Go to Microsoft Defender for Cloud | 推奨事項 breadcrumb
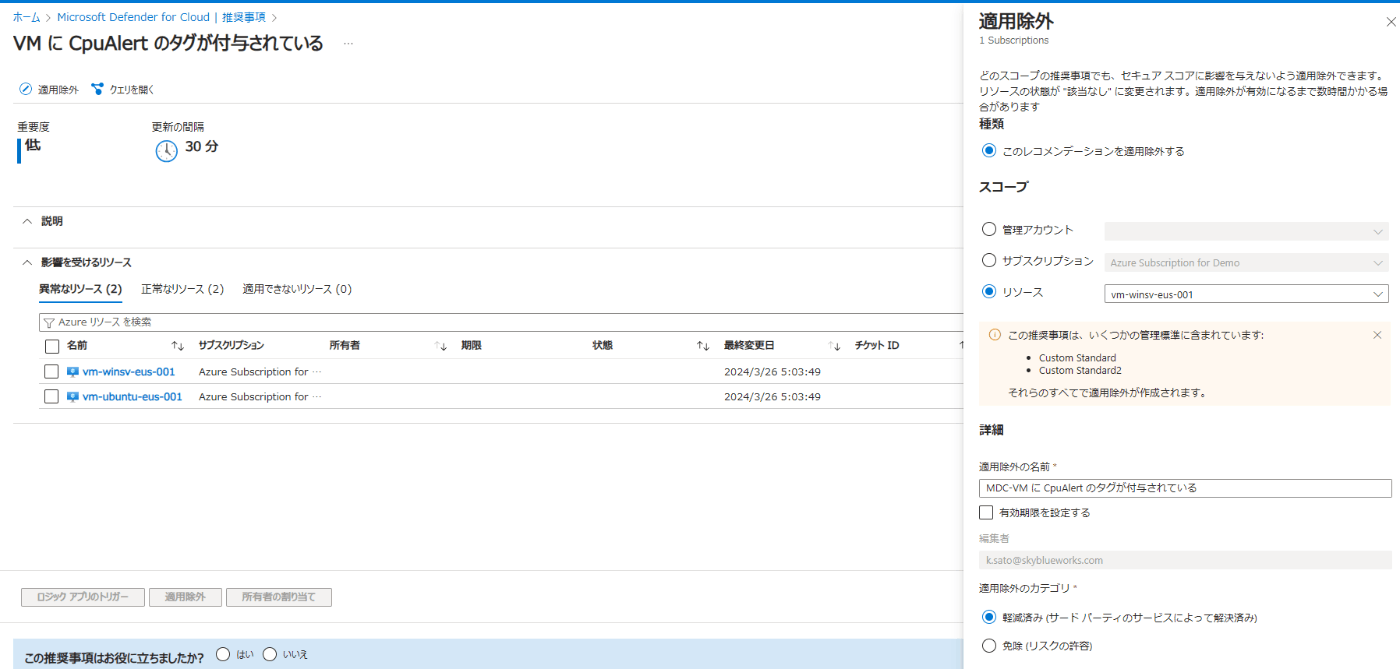Screen dimensions: 1400x669 pos(161,18)
